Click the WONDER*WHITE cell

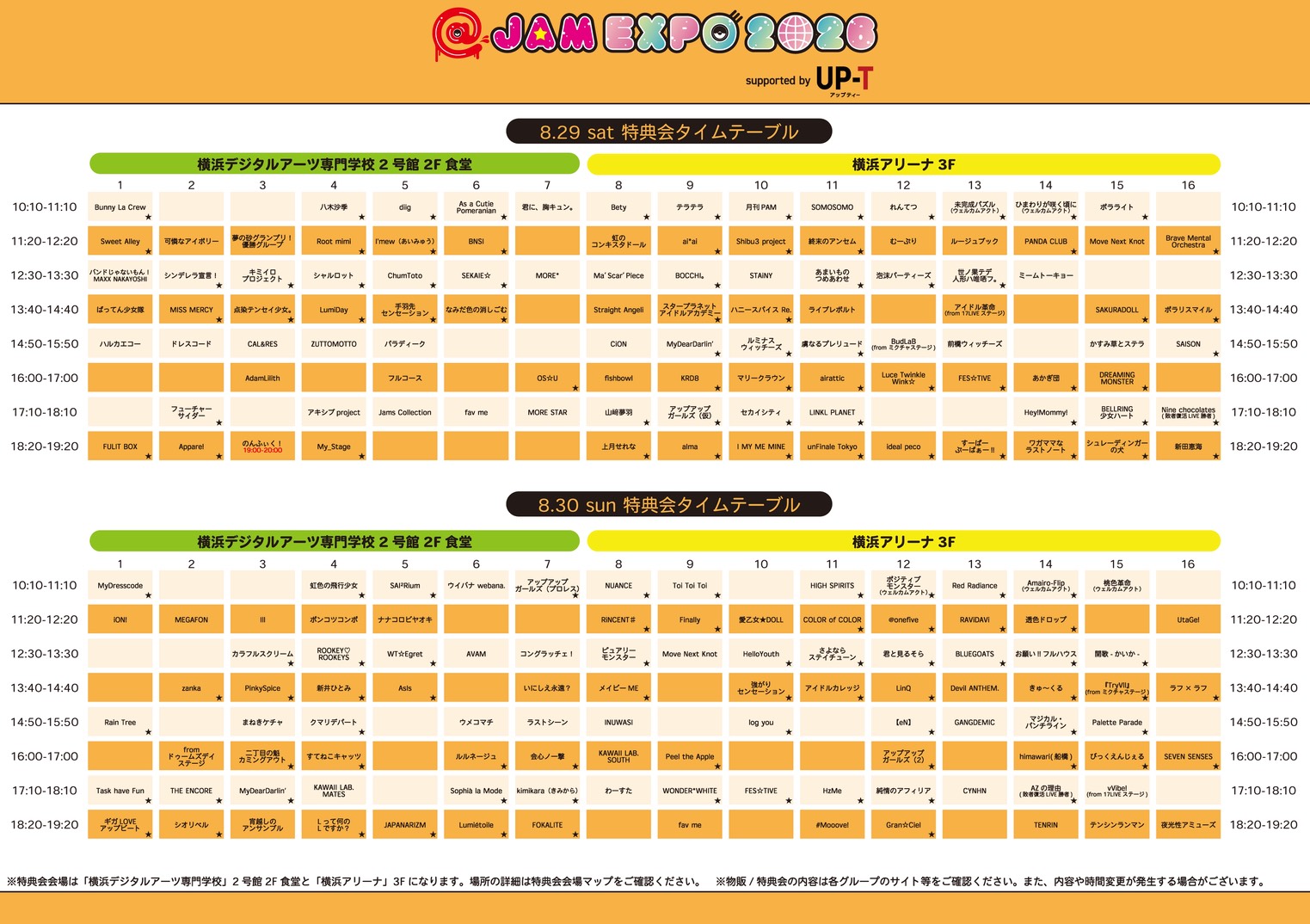(x=690, y=791)
